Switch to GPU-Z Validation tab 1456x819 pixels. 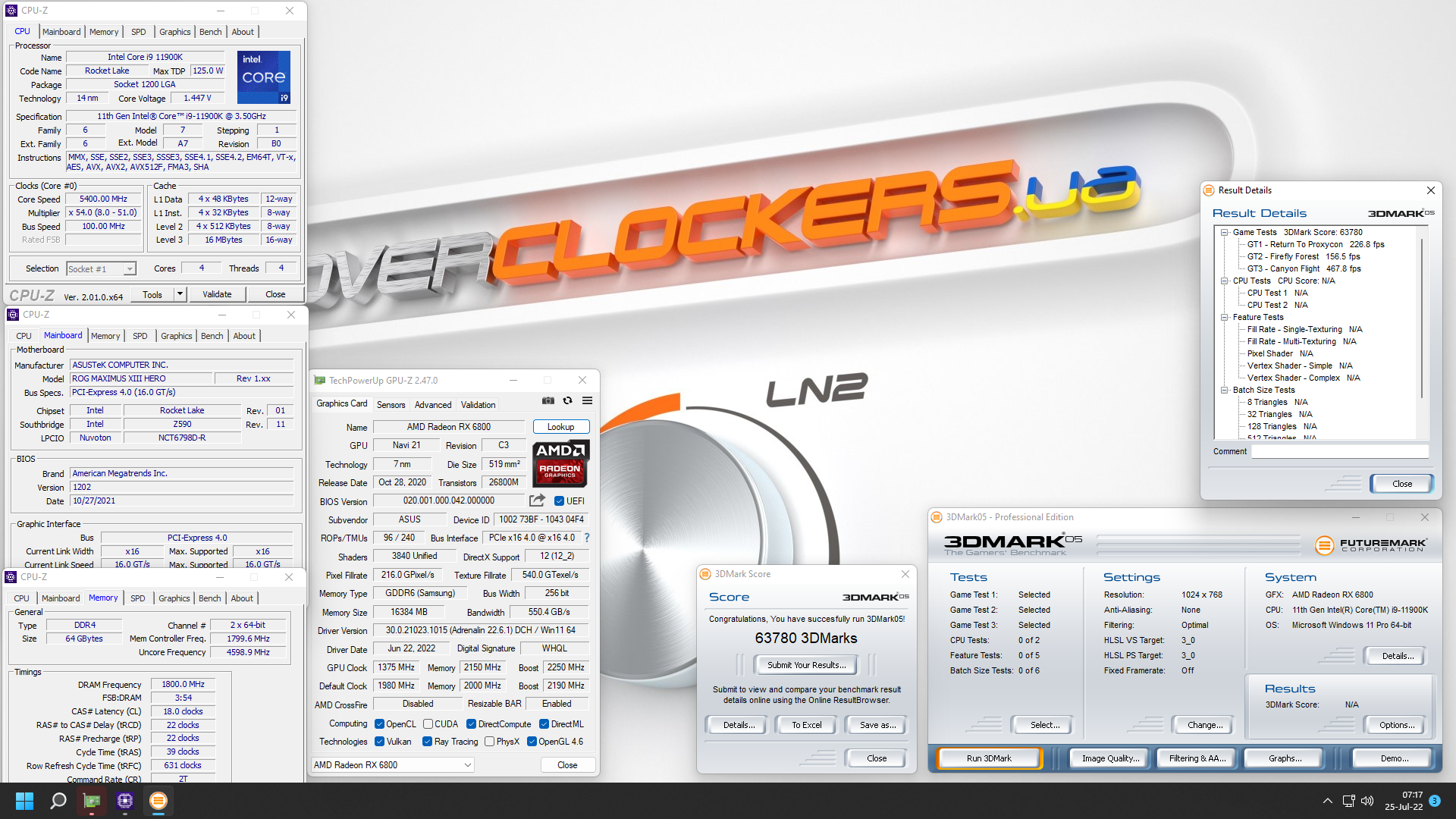tap(478, 405)
